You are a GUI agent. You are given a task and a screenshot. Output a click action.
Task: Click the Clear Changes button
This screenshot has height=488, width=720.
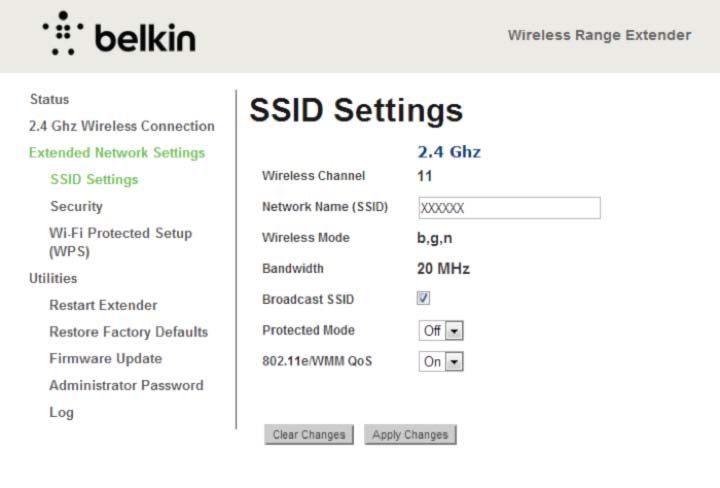[x=309, y=434]
